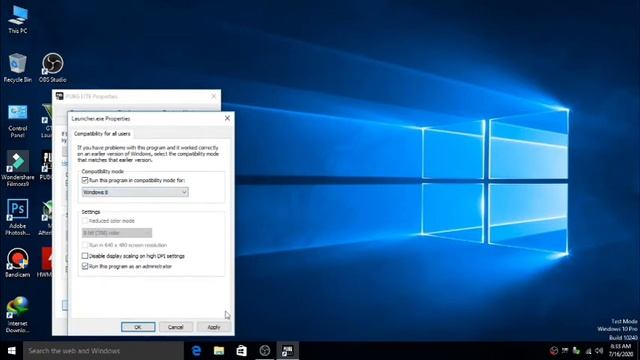Open the Store app on taskbar

click(x=241, y=351)
